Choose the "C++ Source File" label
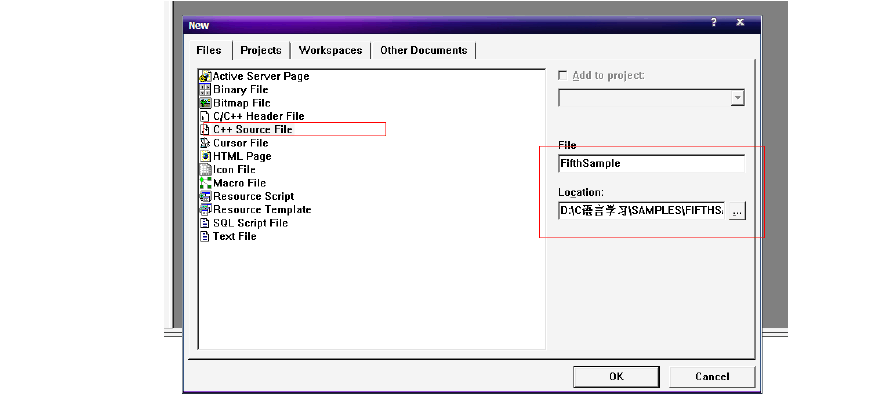 click(x=253, y=130)
